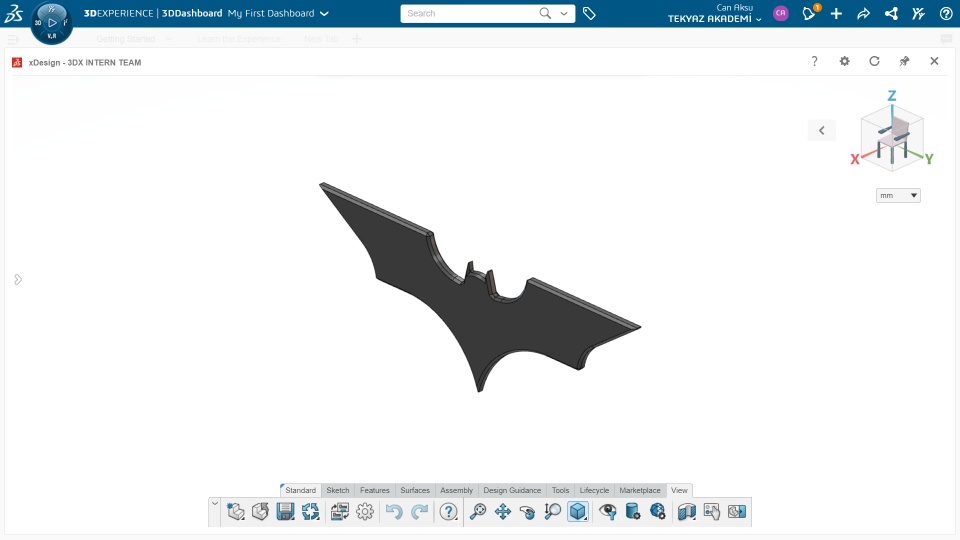This screenshot has width=960, height=540.
Task: Open the tools crossed icon in top bar
Action: 918,13
